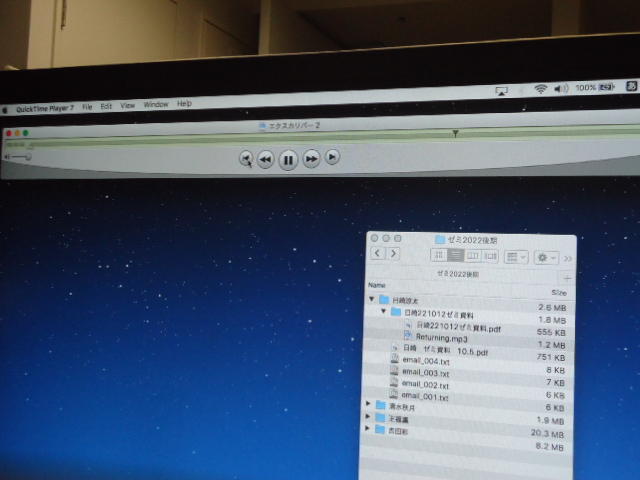Open the View menu

(127, 105)
